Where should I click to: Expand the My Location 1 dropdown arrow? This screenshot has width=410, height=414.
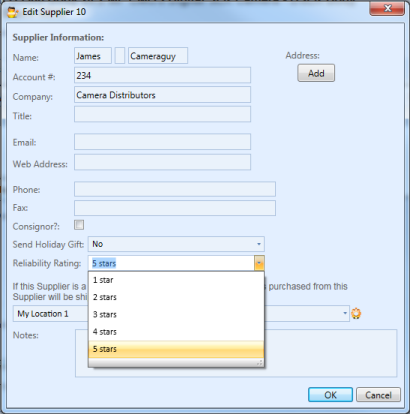pyautogui.click(x=345, y=313)
